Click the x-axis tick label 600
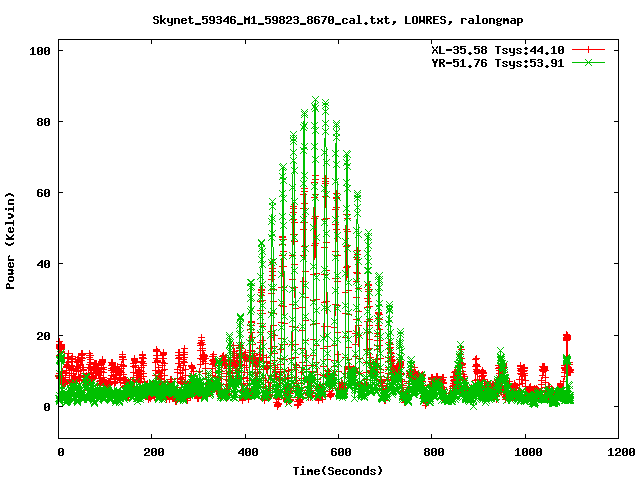The image size is (640, 480). coord(341,452)
